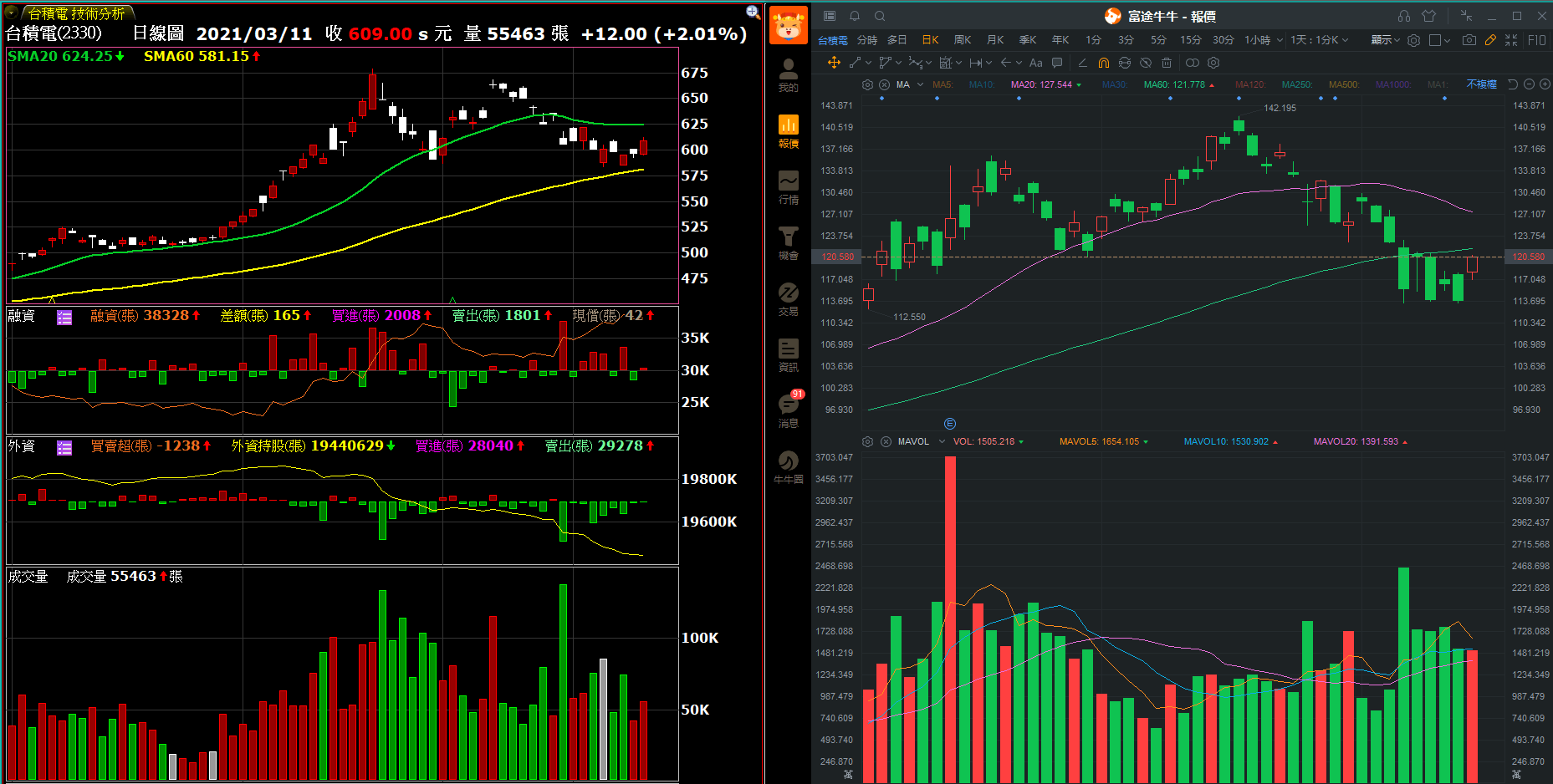
Task: Open MAVOL indicator settings gear
Action: [x=867, y=441]
